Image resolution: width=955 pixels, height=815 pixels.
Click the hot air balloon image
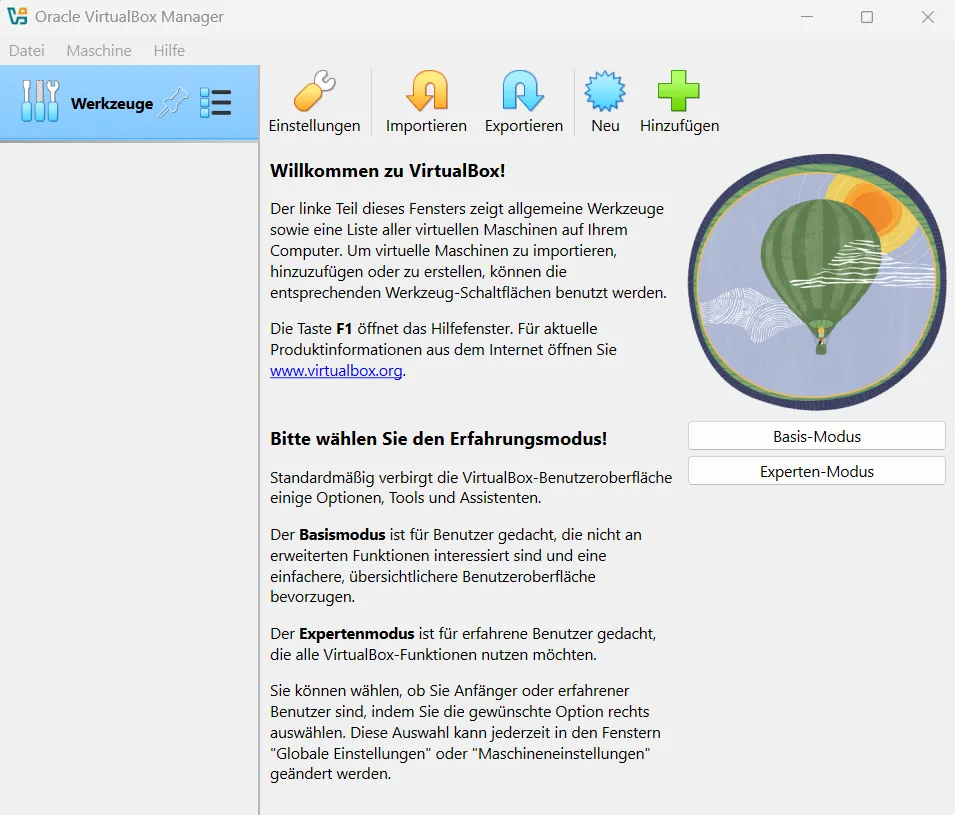[817, 281]
